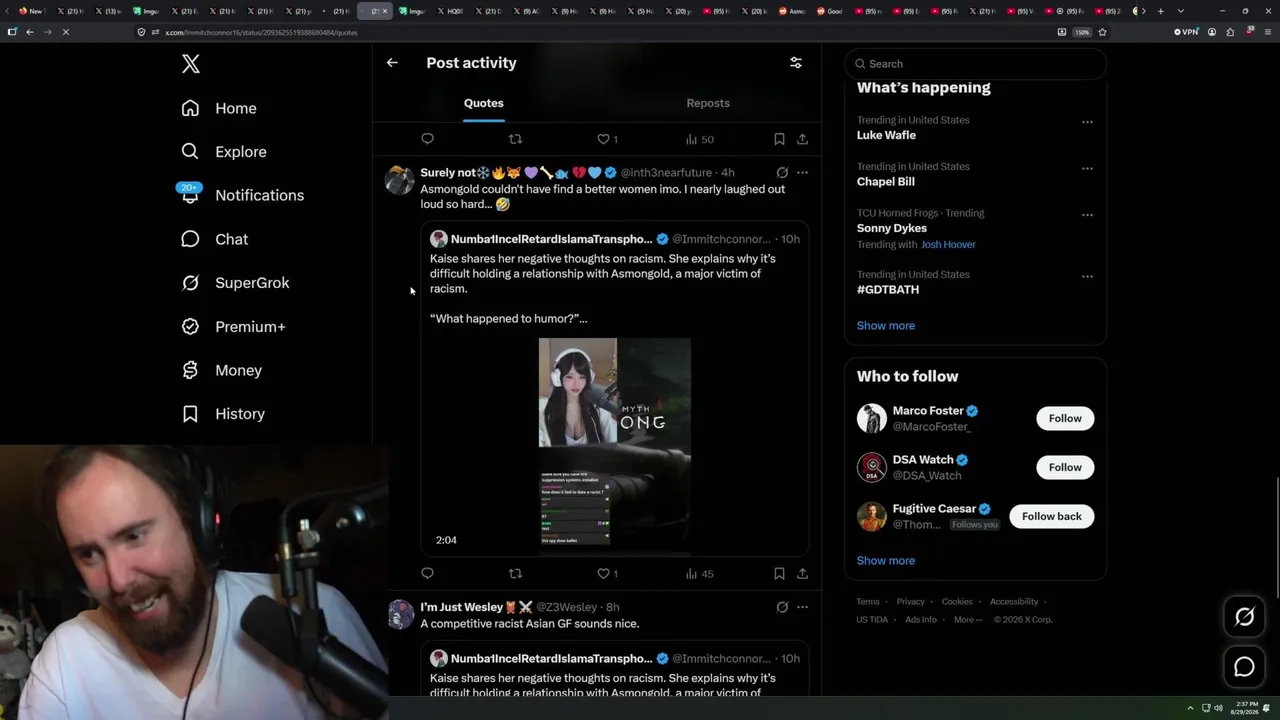Open the X logo home link

[x=191, y=64]
